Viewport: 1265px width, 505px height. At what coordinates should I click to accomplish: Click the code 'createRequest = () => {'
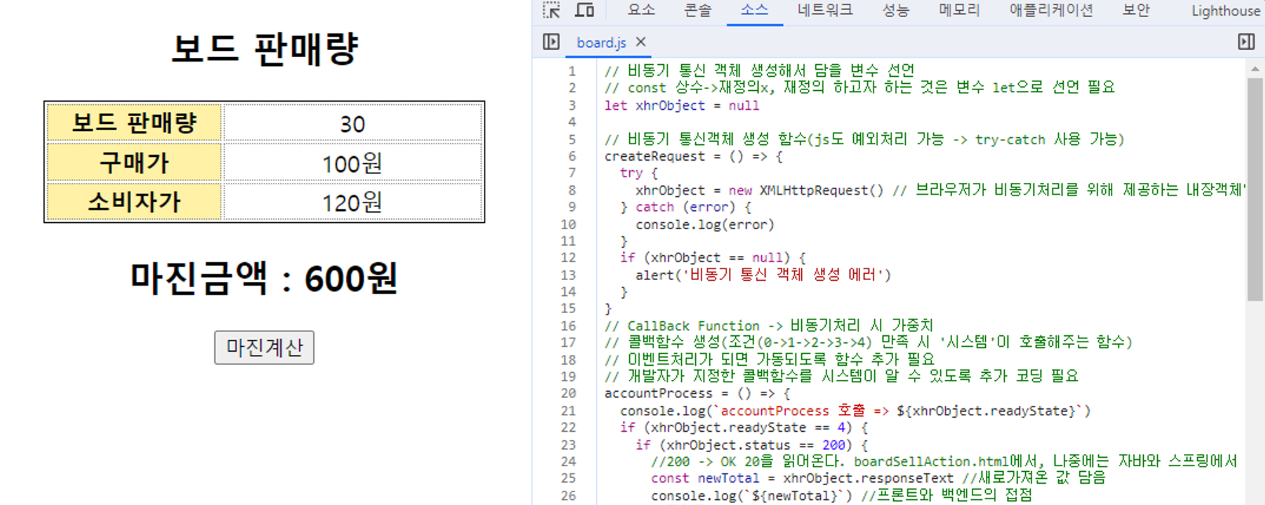click(x=694, y=156)
